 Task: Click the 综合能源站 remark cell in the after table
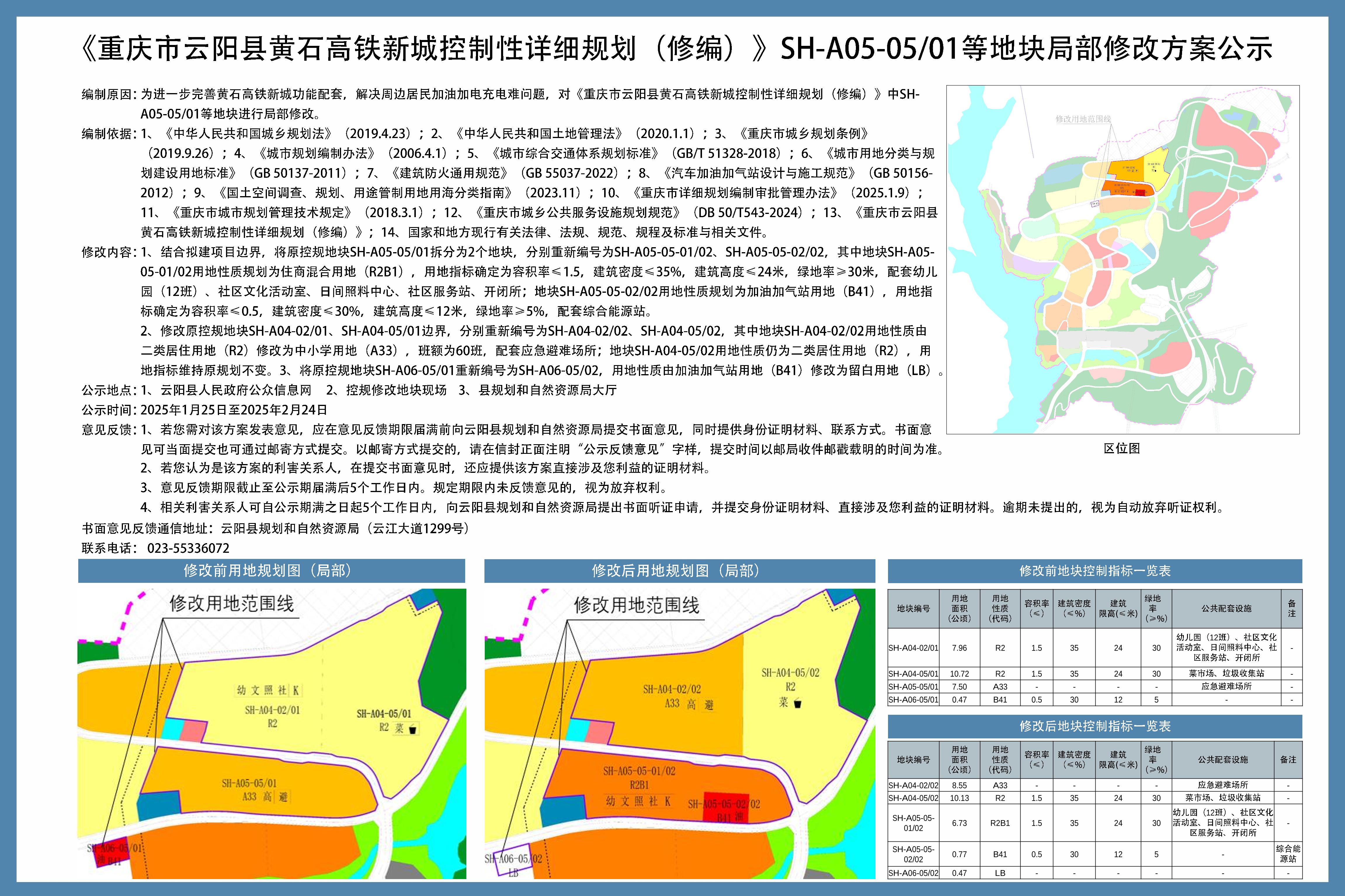[x=1288, y=855]
